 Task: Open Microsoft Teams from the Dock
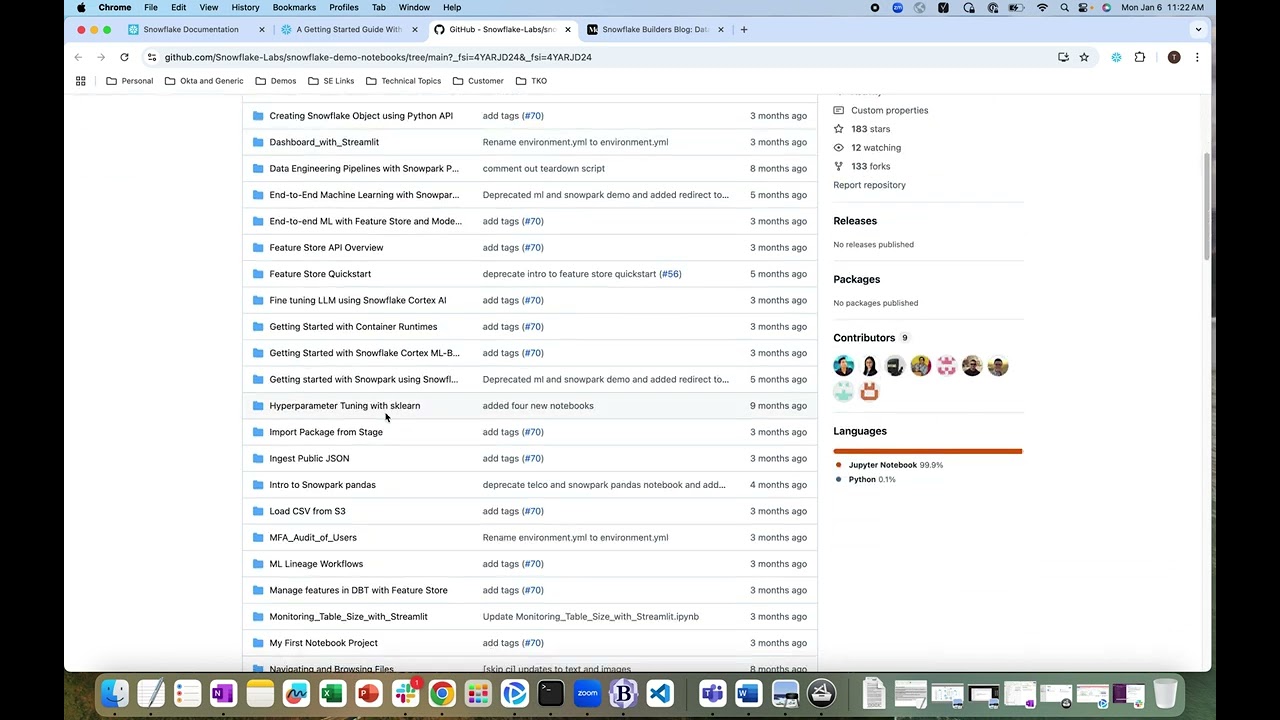coord(712,693)
